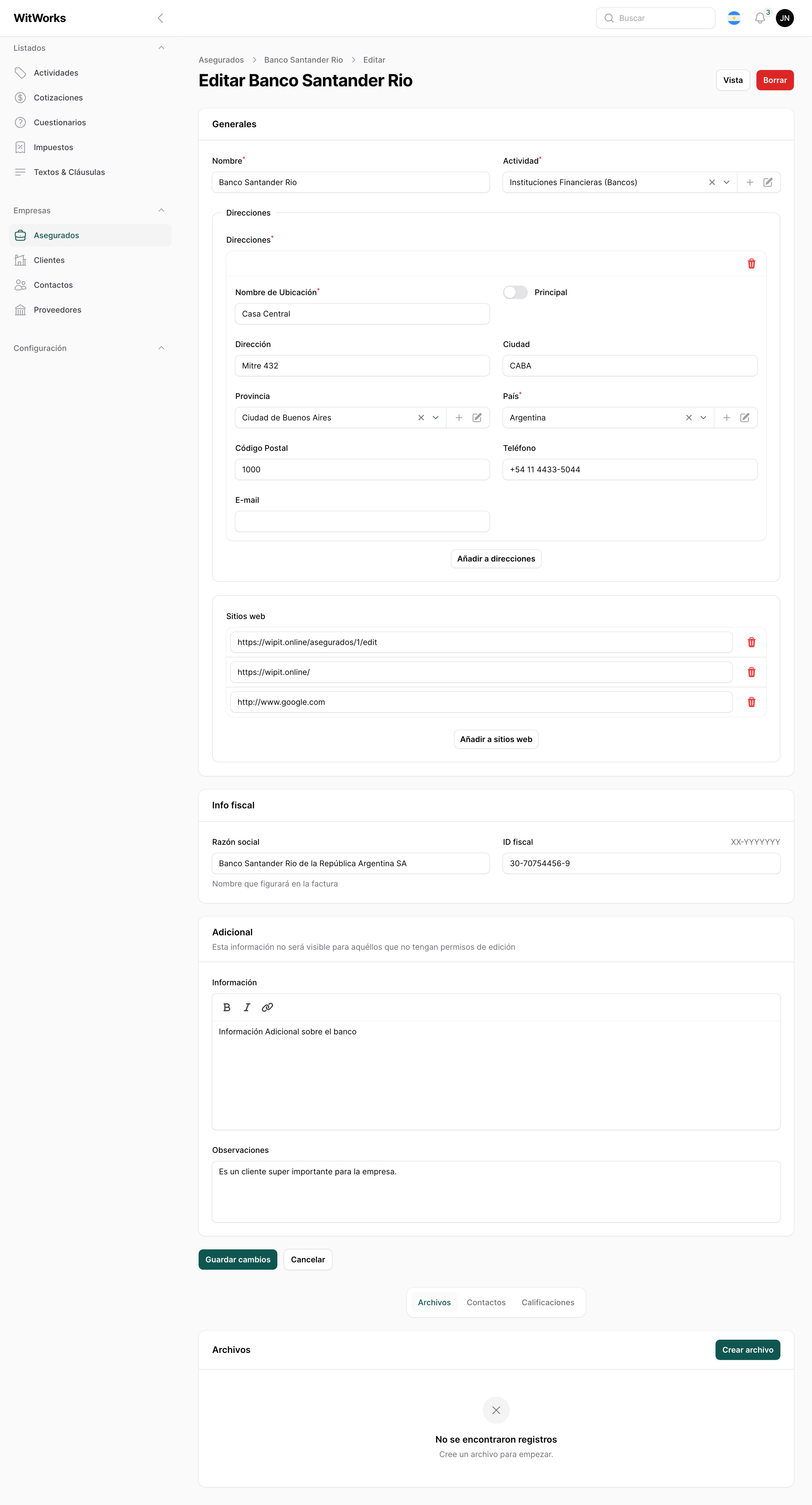
Task: Focus the Buscar search field
Action: (x=655, y=18)
